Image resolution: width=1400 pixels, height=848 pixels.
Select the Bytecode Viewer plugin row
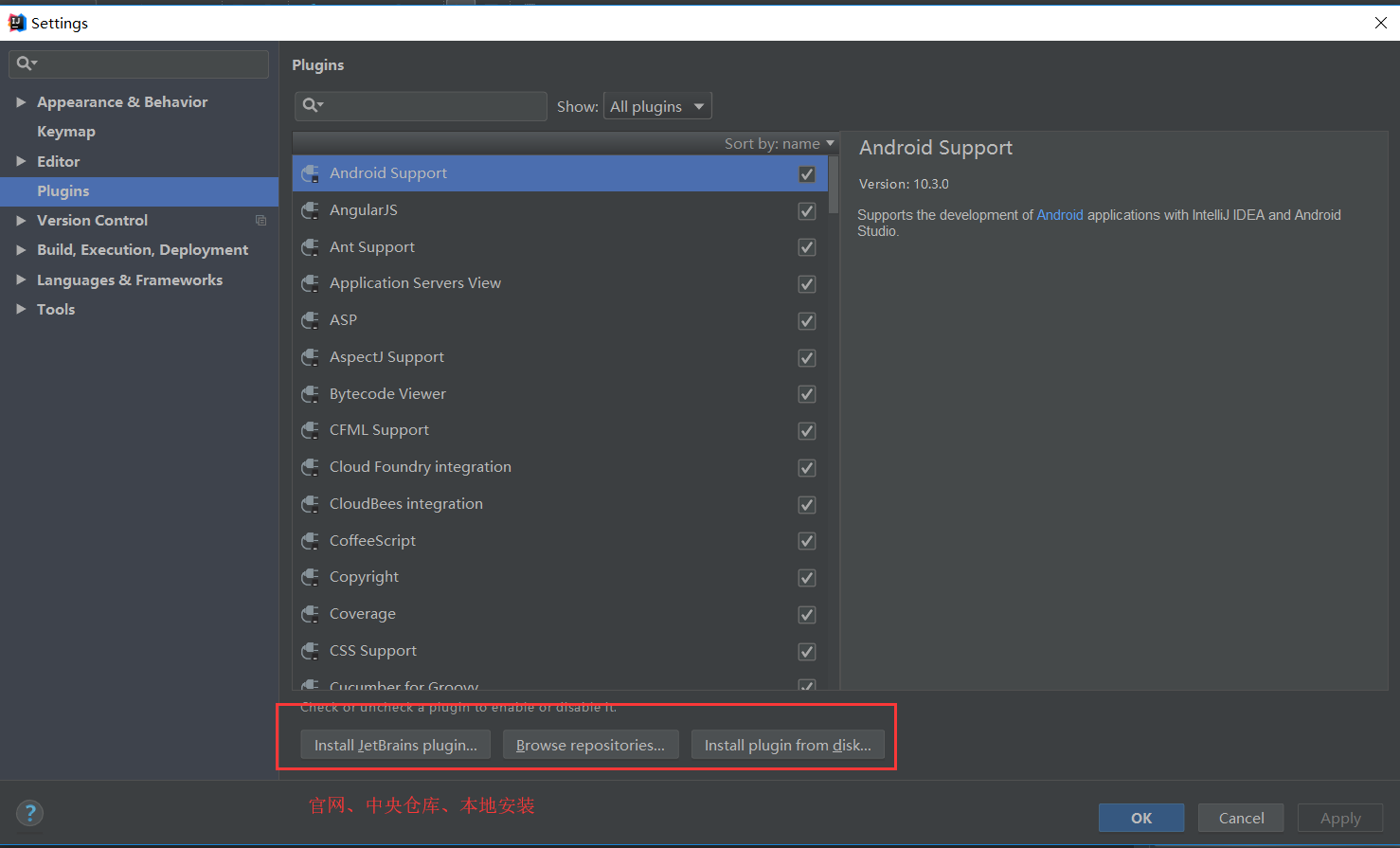561,394
